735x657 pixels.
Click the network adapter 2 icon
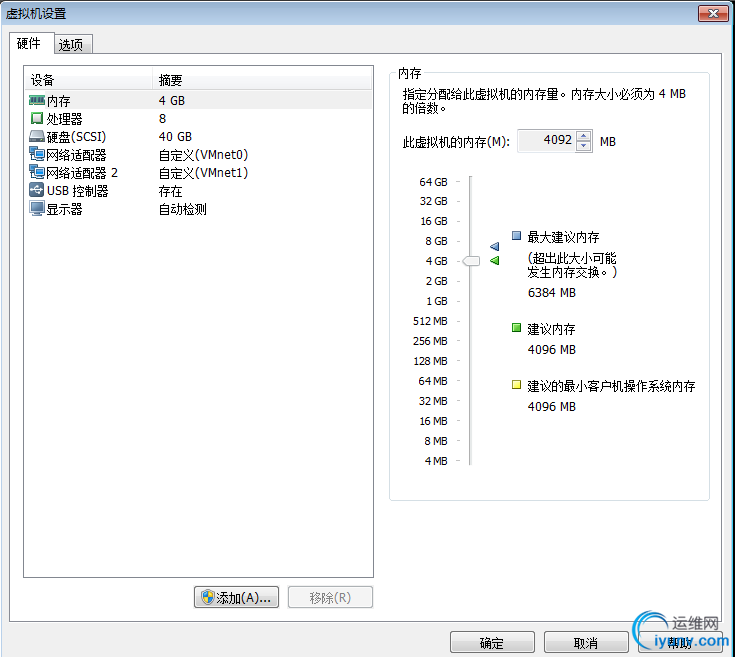point(37,172)
